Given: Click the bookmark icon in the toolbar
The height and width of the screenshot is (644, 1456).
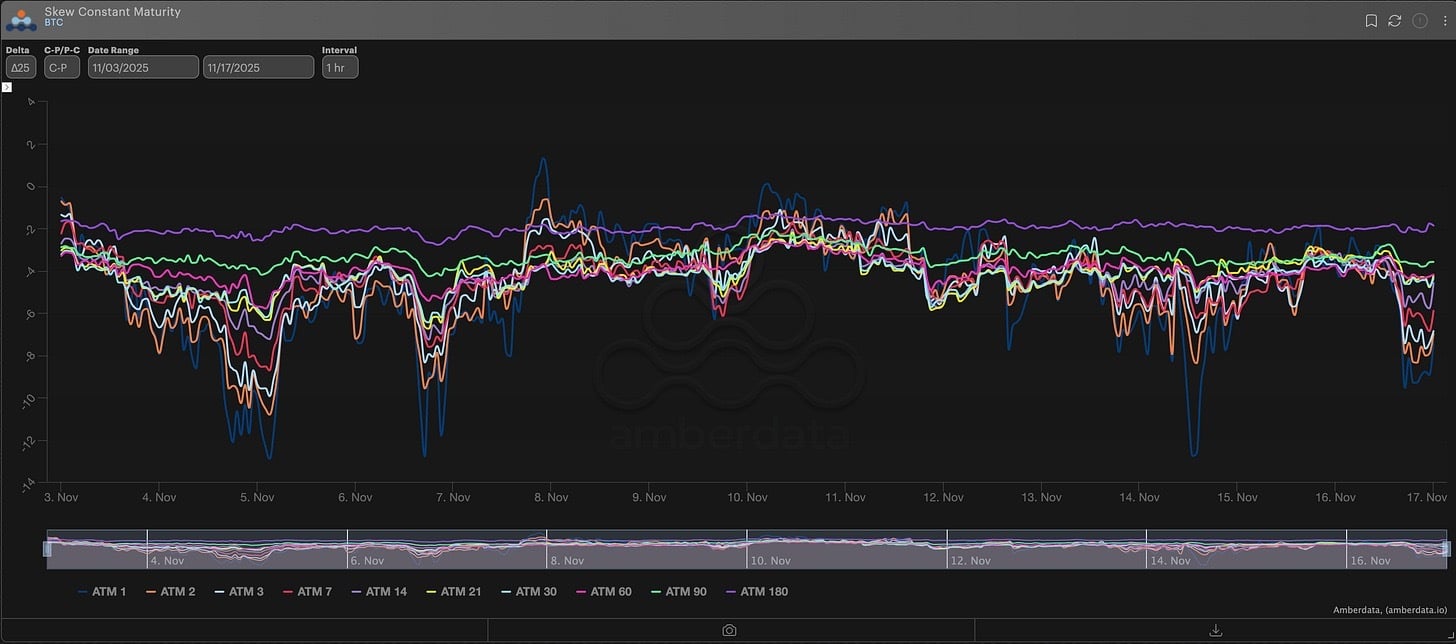Looking at the screenshot, I should (x=1370, y=20).
